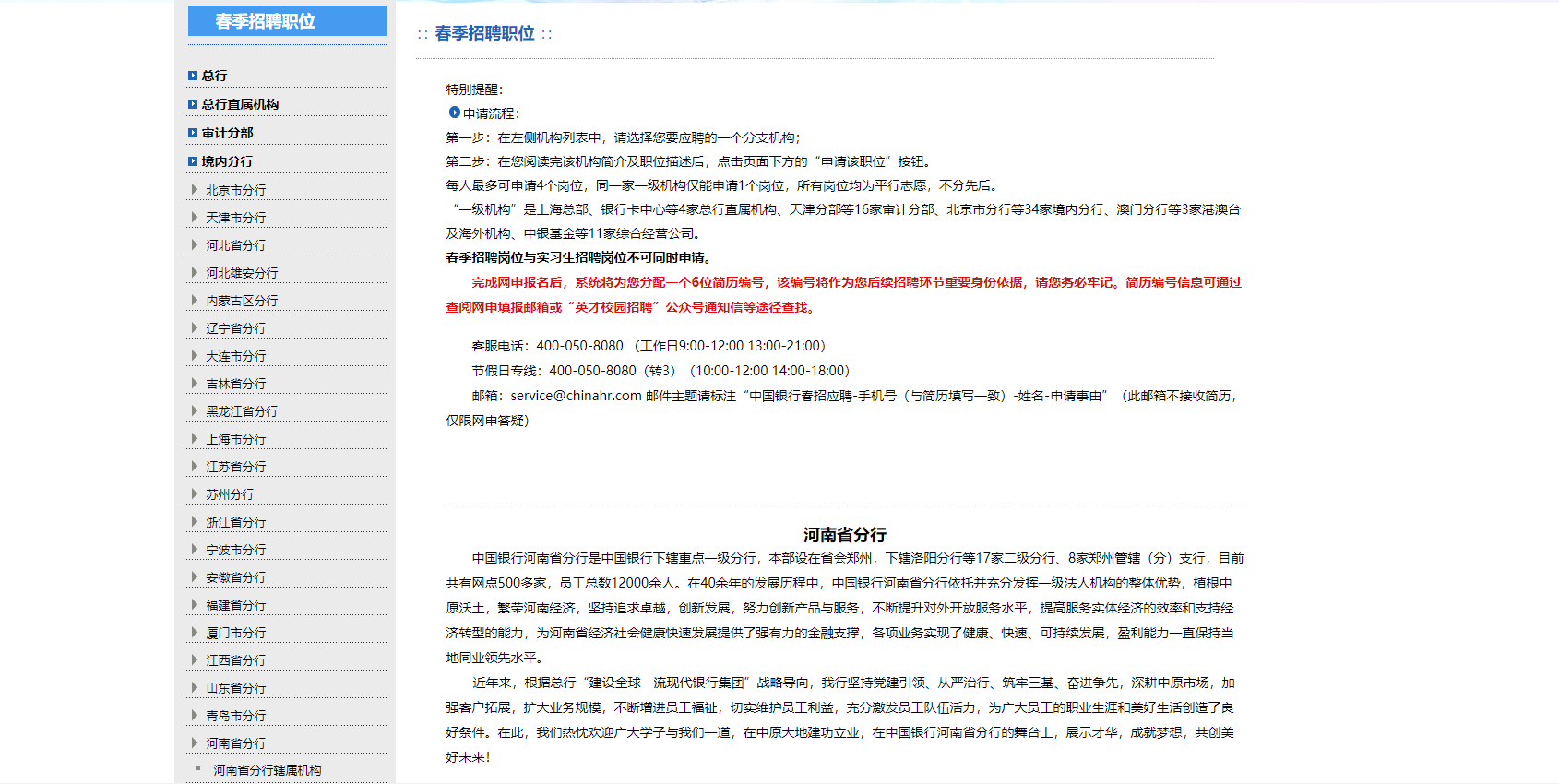
Task: Expand the arrow next to 宁波市分行
Action: click(194, 549)
